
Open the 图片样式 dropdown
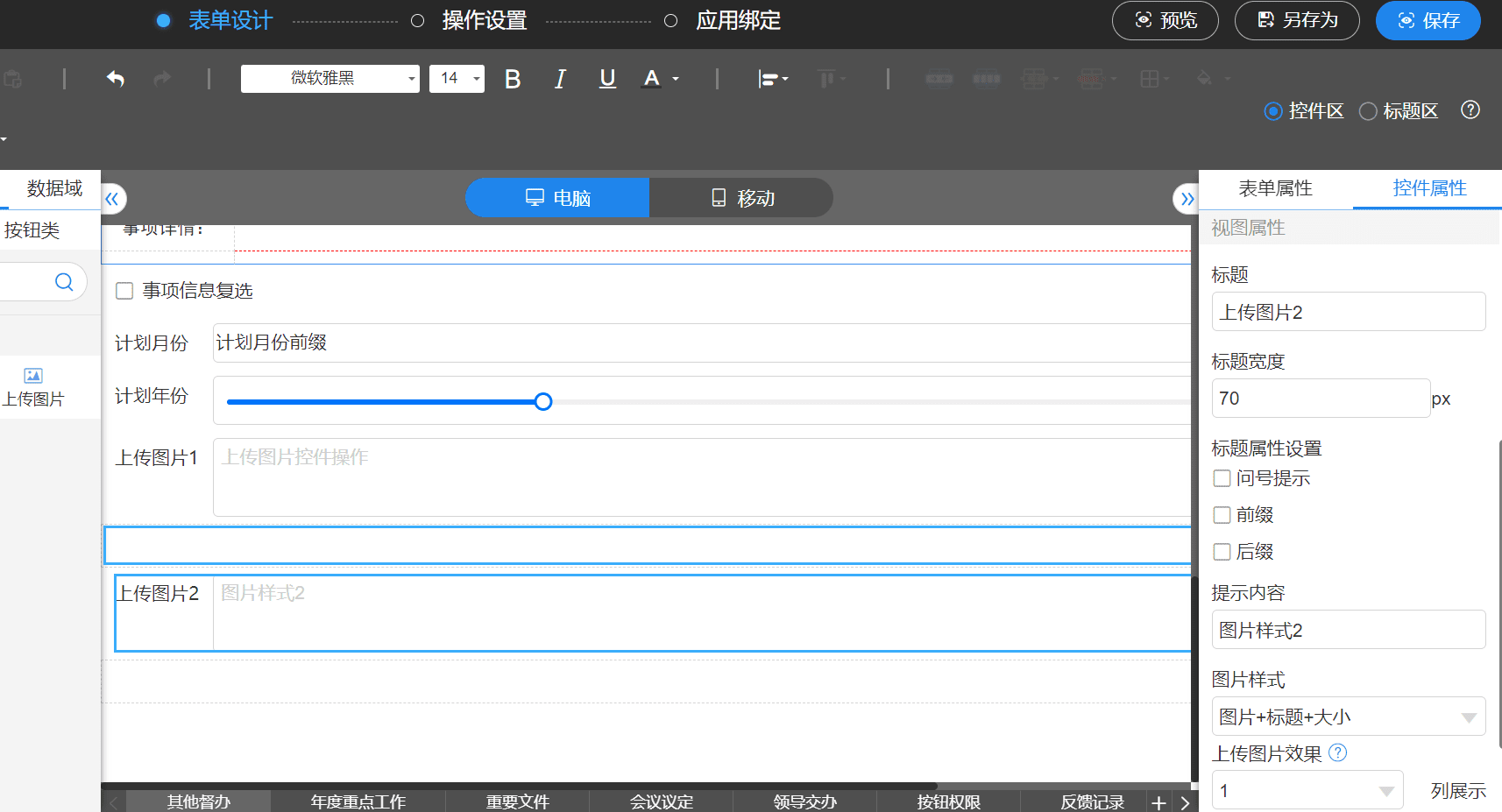[1348, 717]
